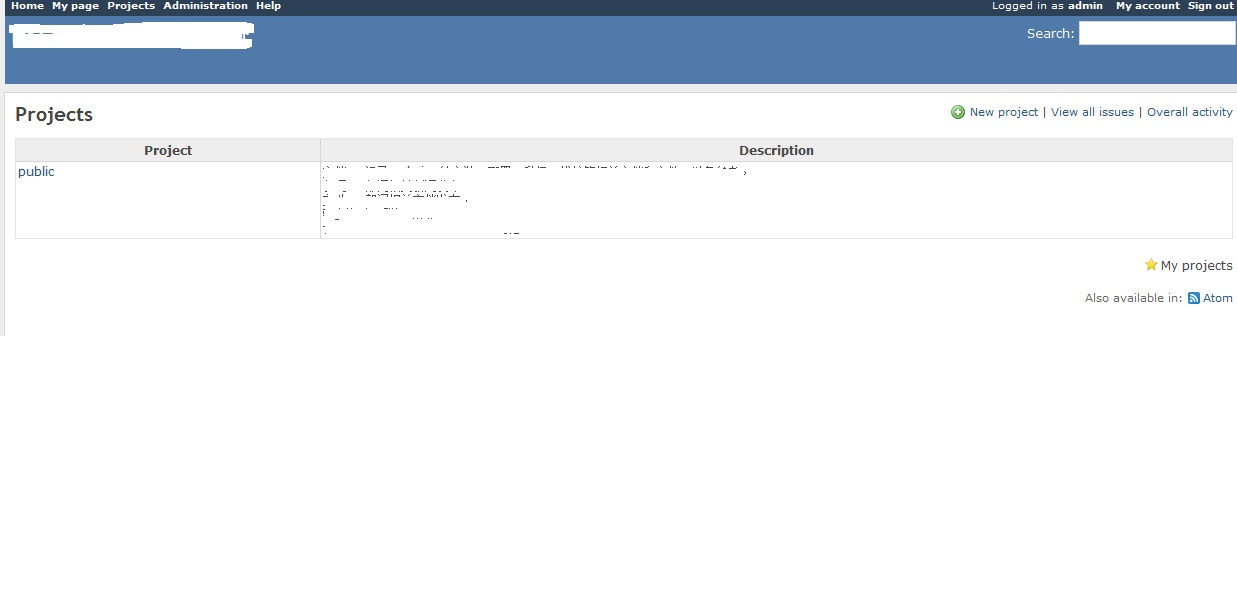
Task: Click the green New project plus icon
Action: pyautogui.click(x=958, y=112)
